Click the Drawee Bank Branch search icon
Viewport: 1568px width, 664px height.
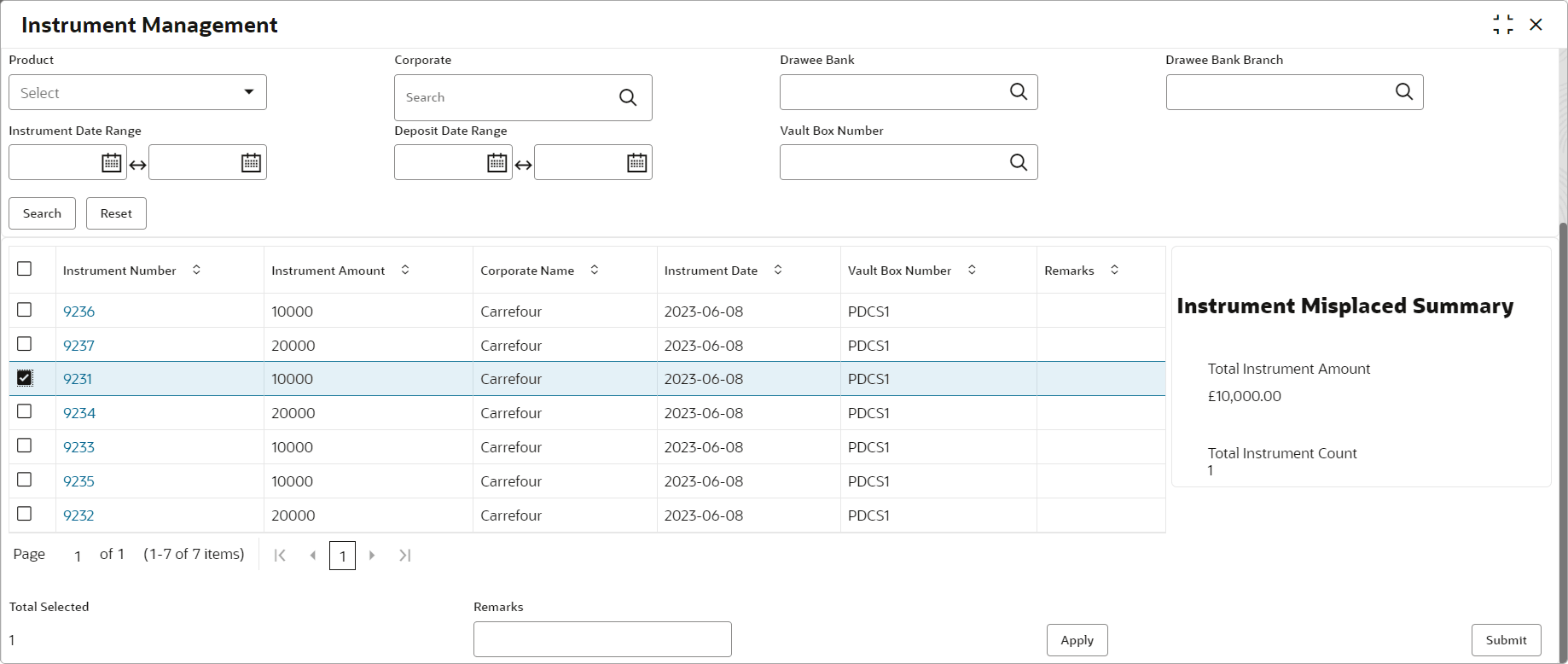[x=1404, y=92]
